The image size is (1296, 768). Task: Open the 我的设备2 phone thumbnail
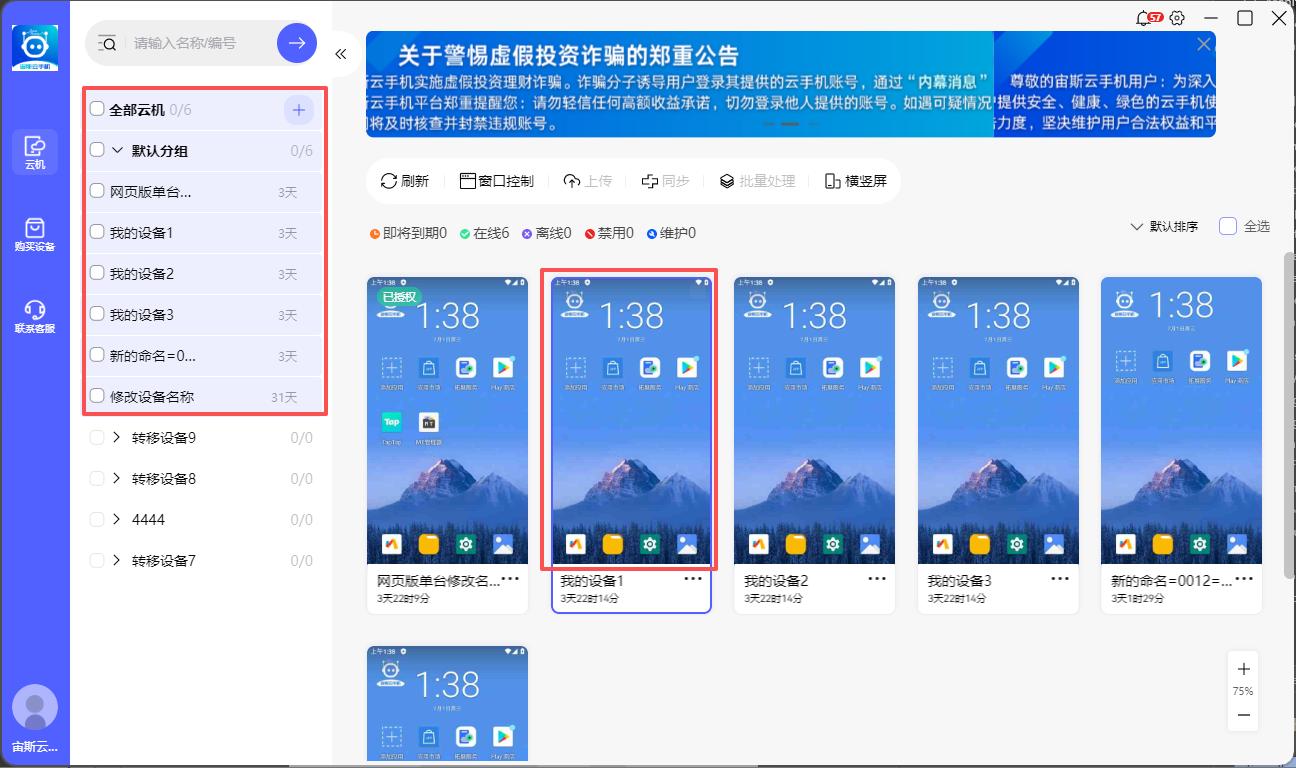(814, 420)
